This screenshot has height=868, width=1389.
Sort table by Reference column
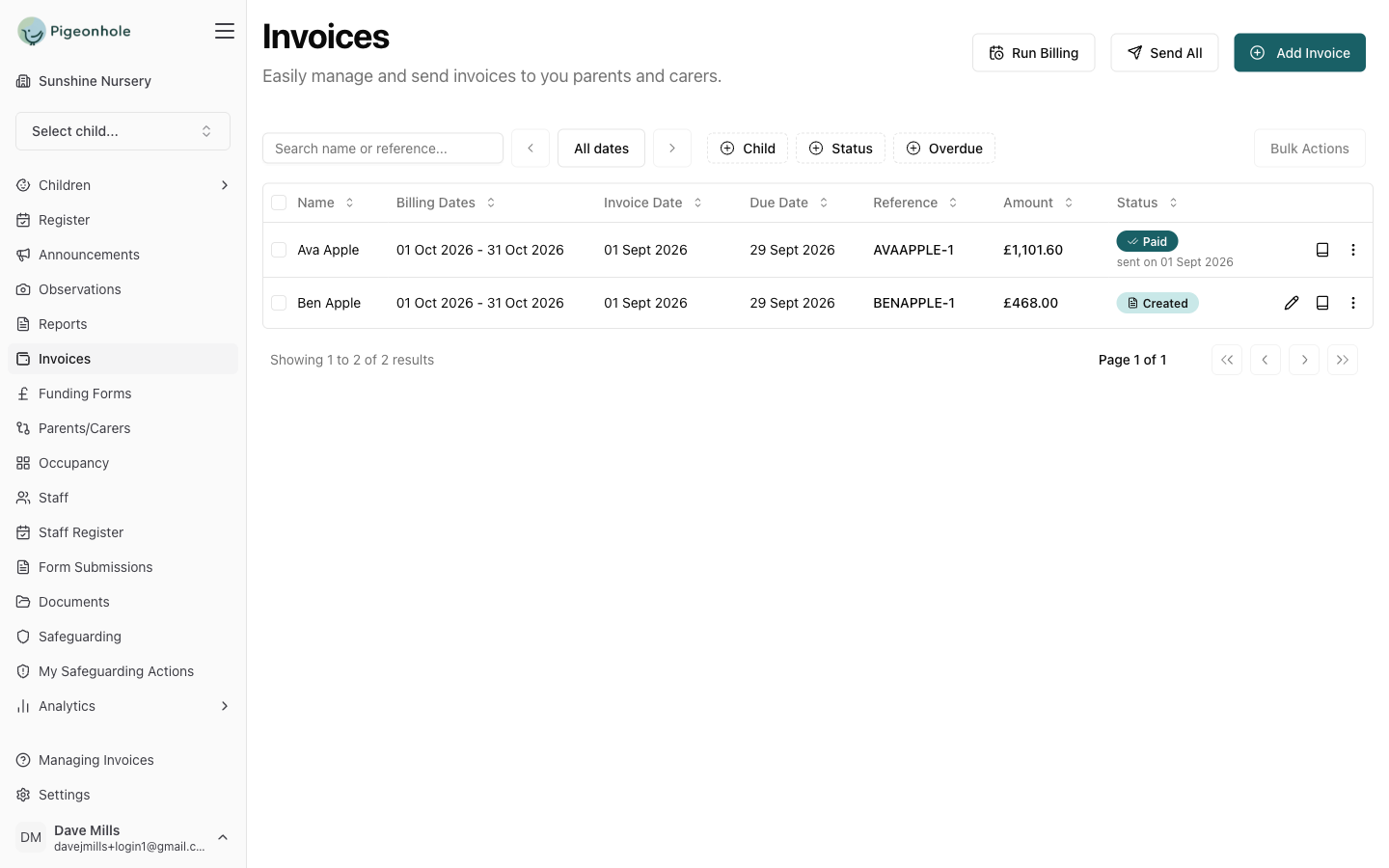coord(915,203)
